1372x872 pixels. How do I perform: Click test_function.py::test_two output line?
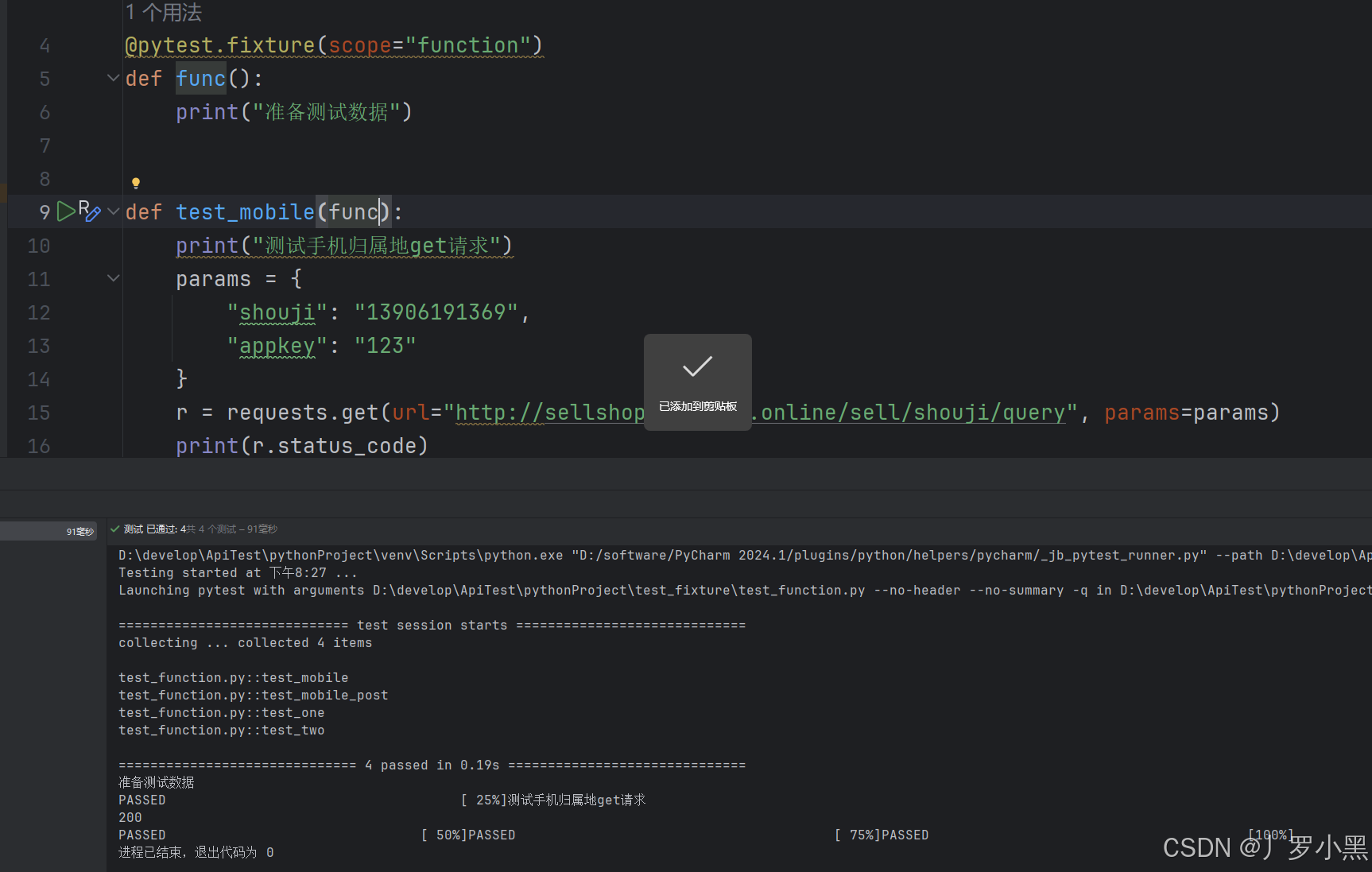click(x=222, y=730)
